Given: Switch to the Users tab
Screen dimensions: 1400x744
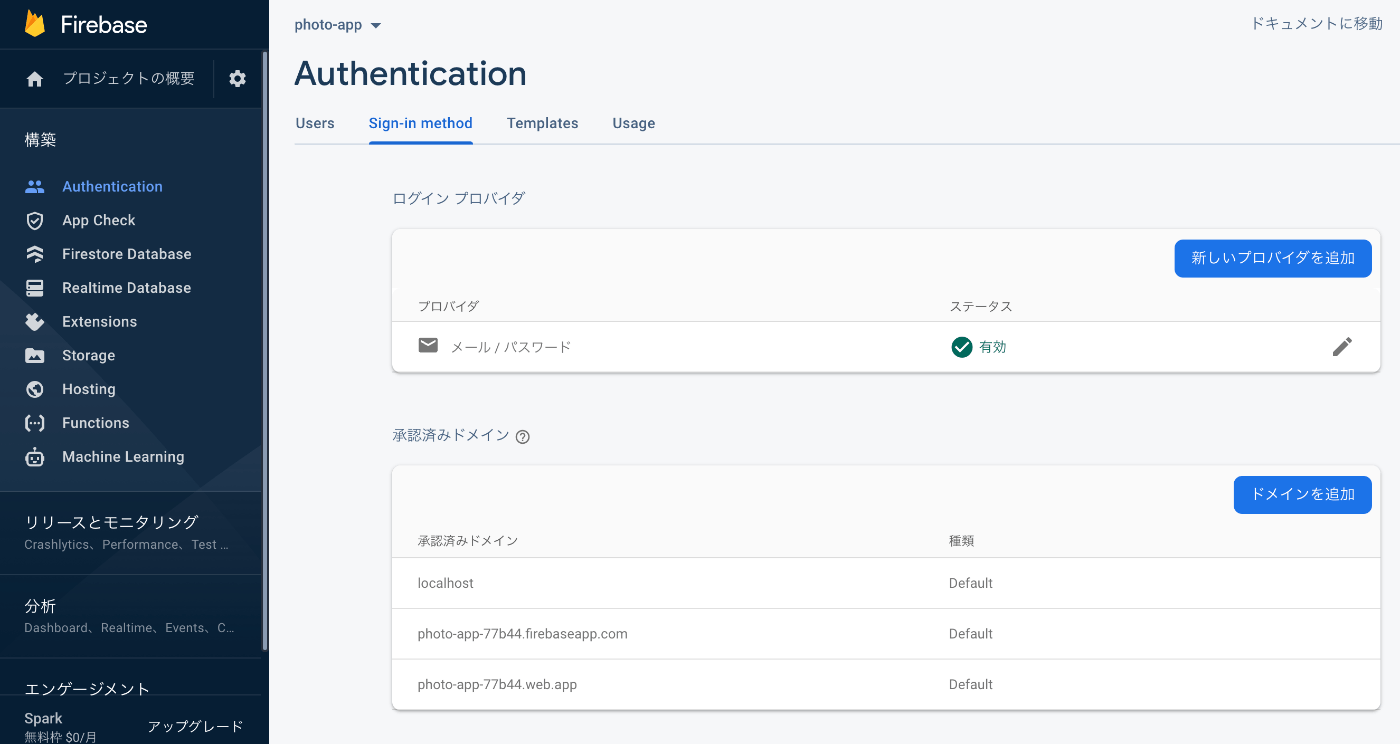Looking at the screenshot, I should coord(315,123).
